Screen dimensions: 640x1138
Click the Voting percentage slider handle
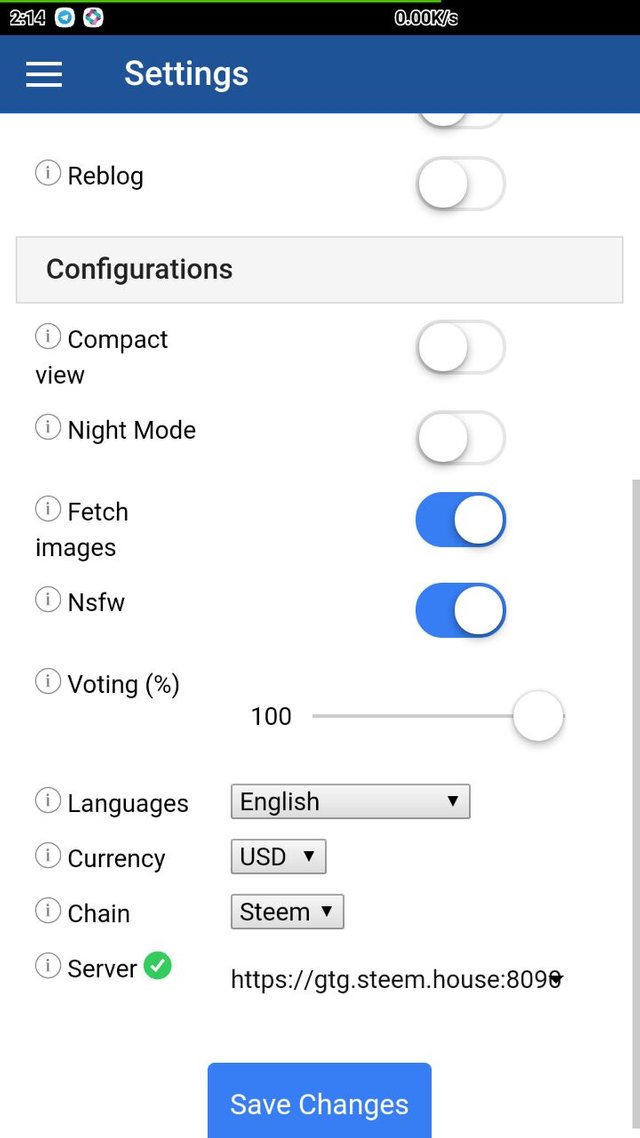coord(538,716)
